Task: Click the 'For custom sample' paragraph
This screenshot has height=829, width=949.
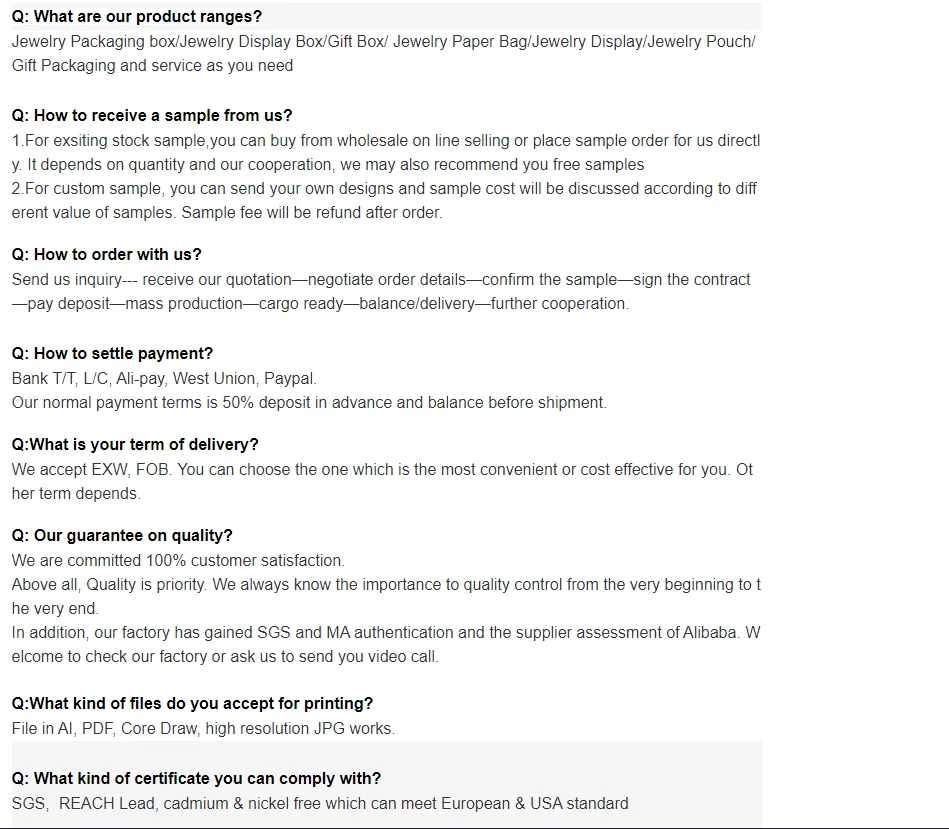Action: pyautogui.click(x=384, y=189)
